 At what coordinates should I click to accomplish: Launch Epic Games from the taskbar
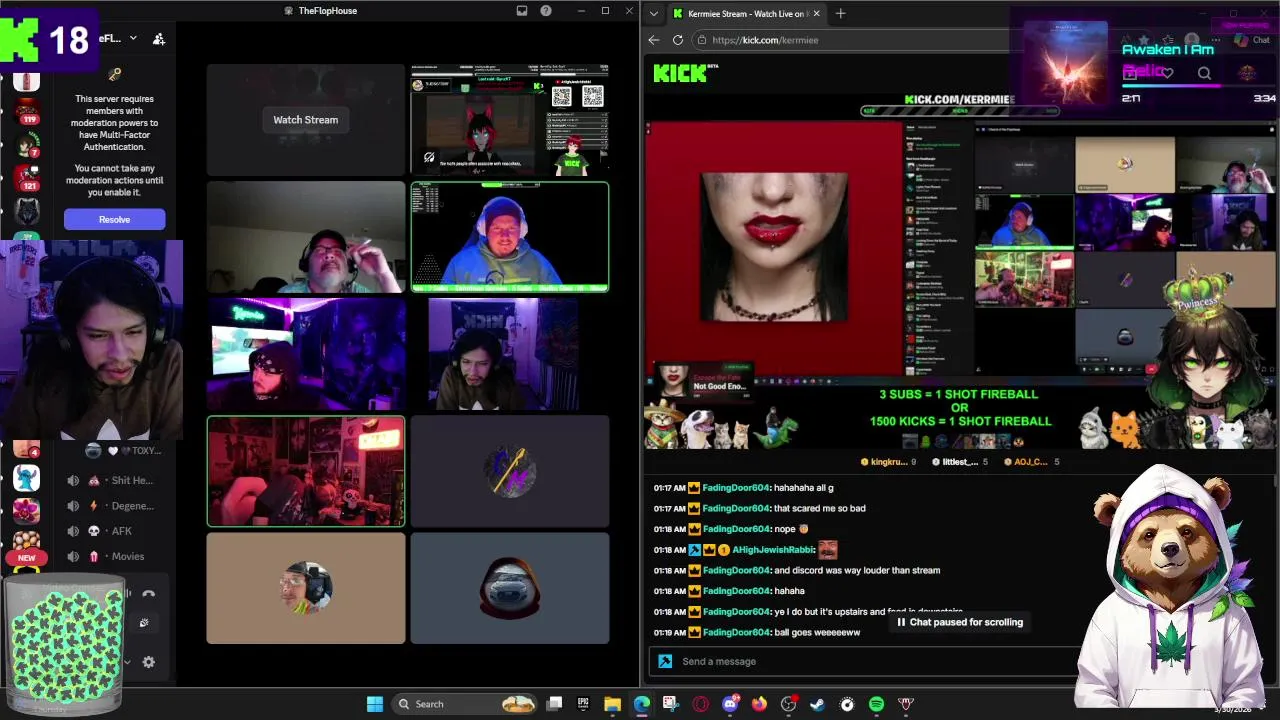[x=583, y=704]
